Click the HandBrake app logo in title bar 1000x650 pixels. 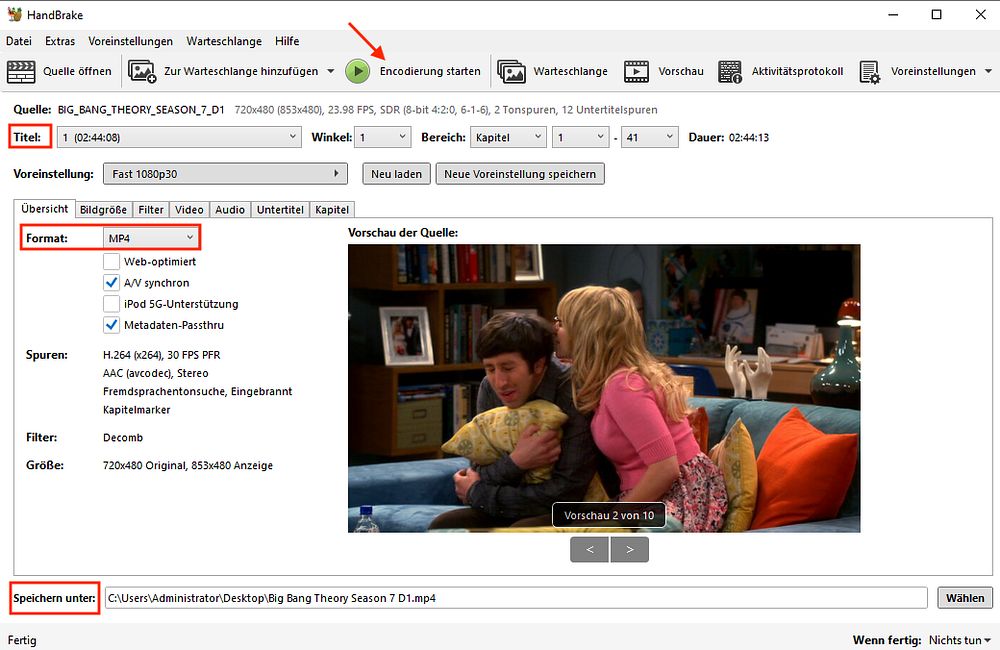14,14
